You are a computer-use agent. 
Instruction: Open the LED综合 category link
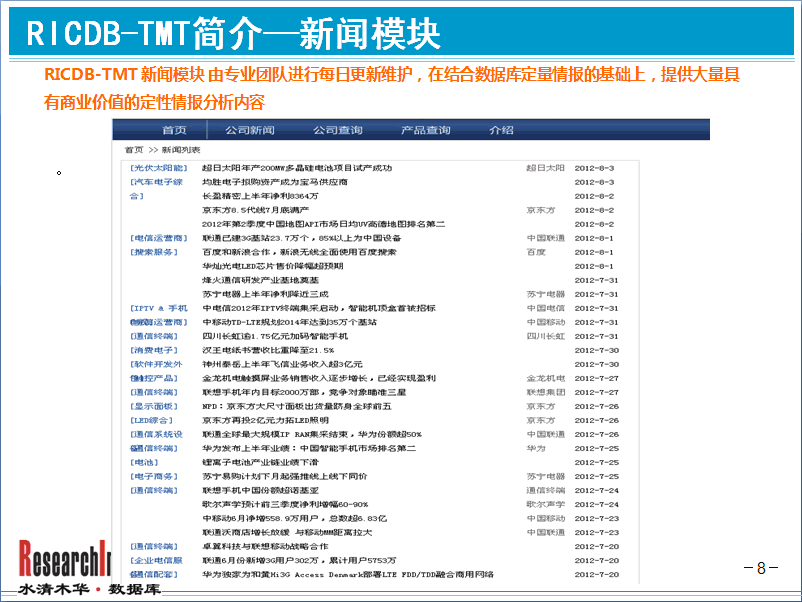tap(151, 420)
